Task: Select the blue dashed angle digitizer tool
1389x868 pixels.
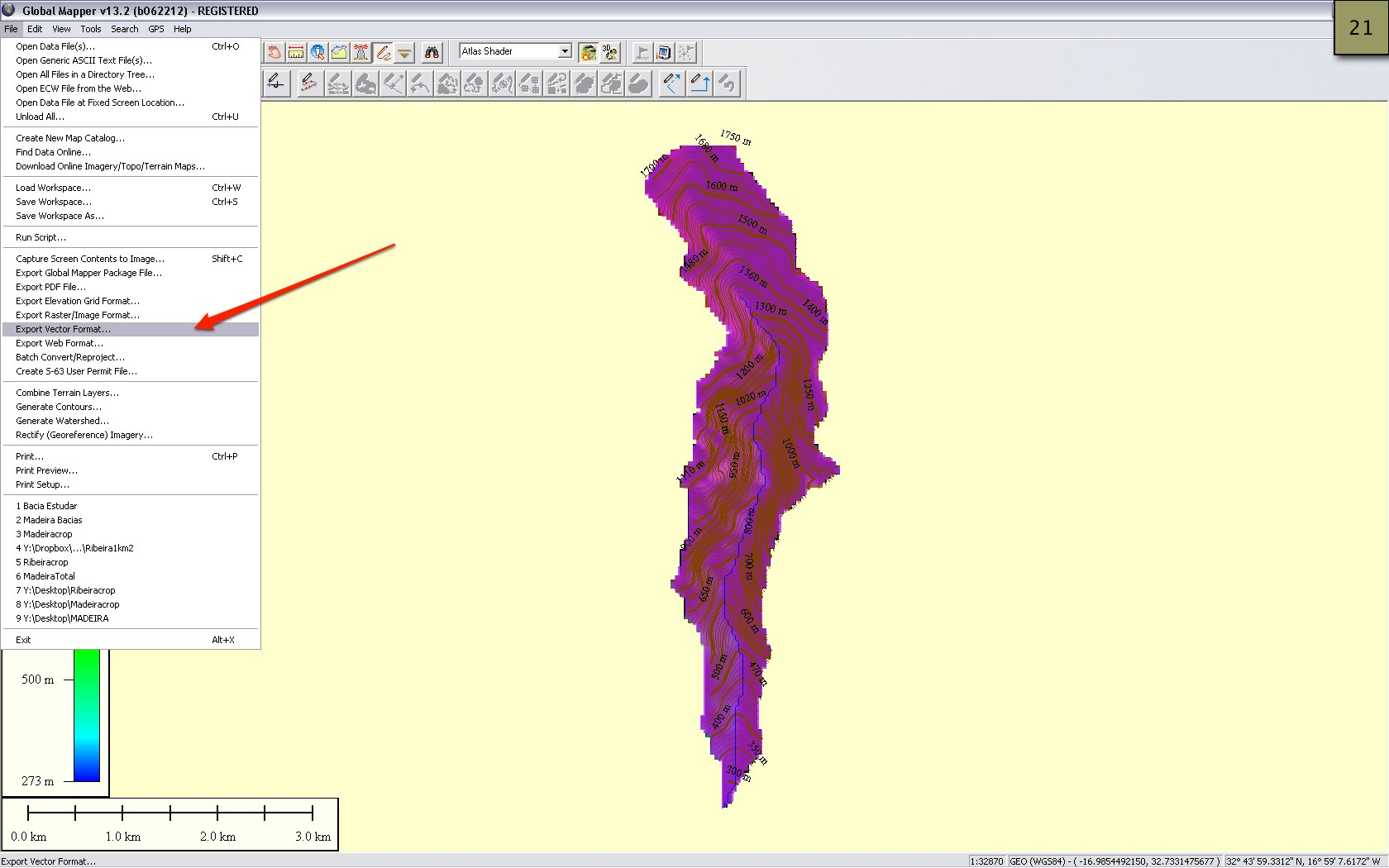Action: click(671, 83)
